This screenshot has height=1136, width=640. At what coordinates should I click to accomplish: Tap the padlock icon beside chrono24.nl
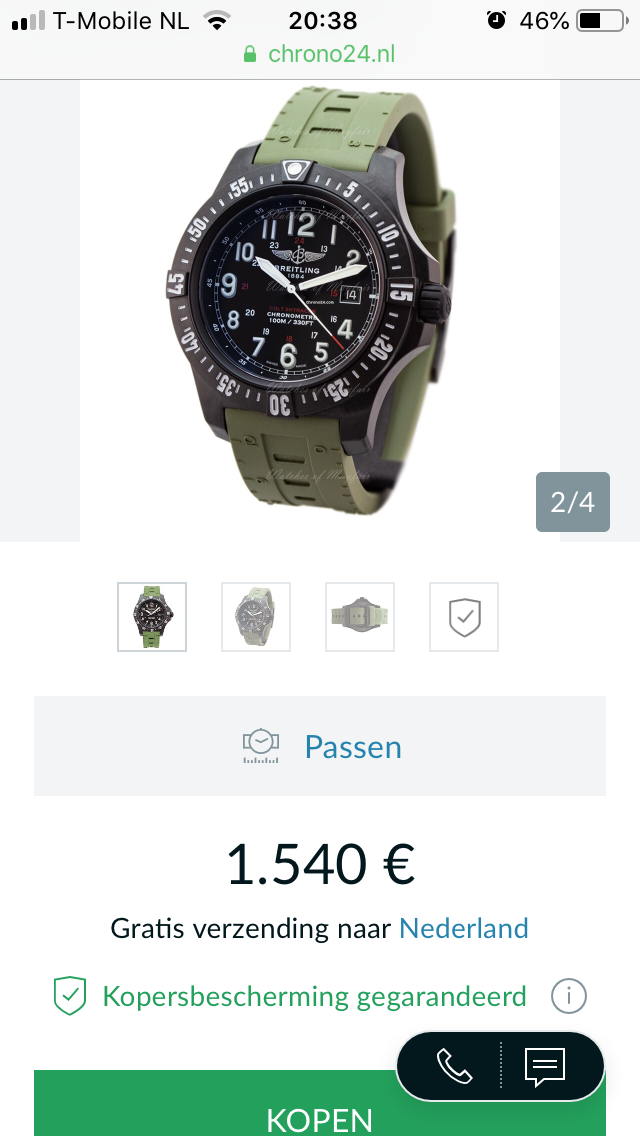pos(250,54)
